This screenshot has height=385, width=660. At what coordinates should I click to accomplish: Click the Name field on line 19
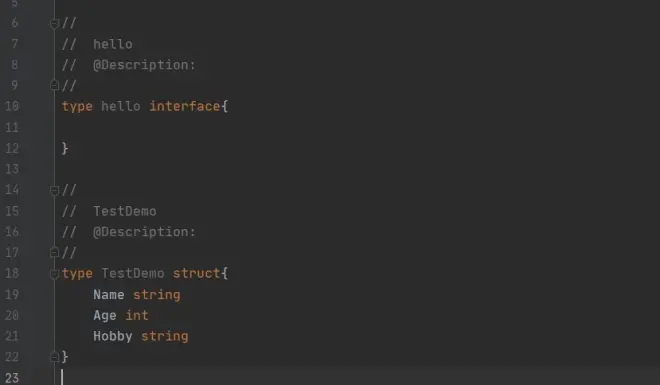point(109,295)
